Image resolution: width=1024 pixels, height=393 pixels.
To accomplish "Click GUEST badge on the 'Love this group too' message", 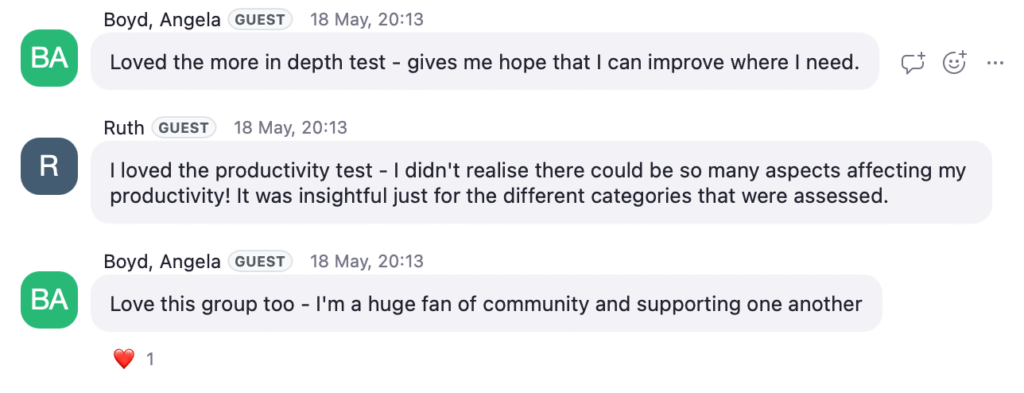I will pyautogui.click(x=260, y=262).
